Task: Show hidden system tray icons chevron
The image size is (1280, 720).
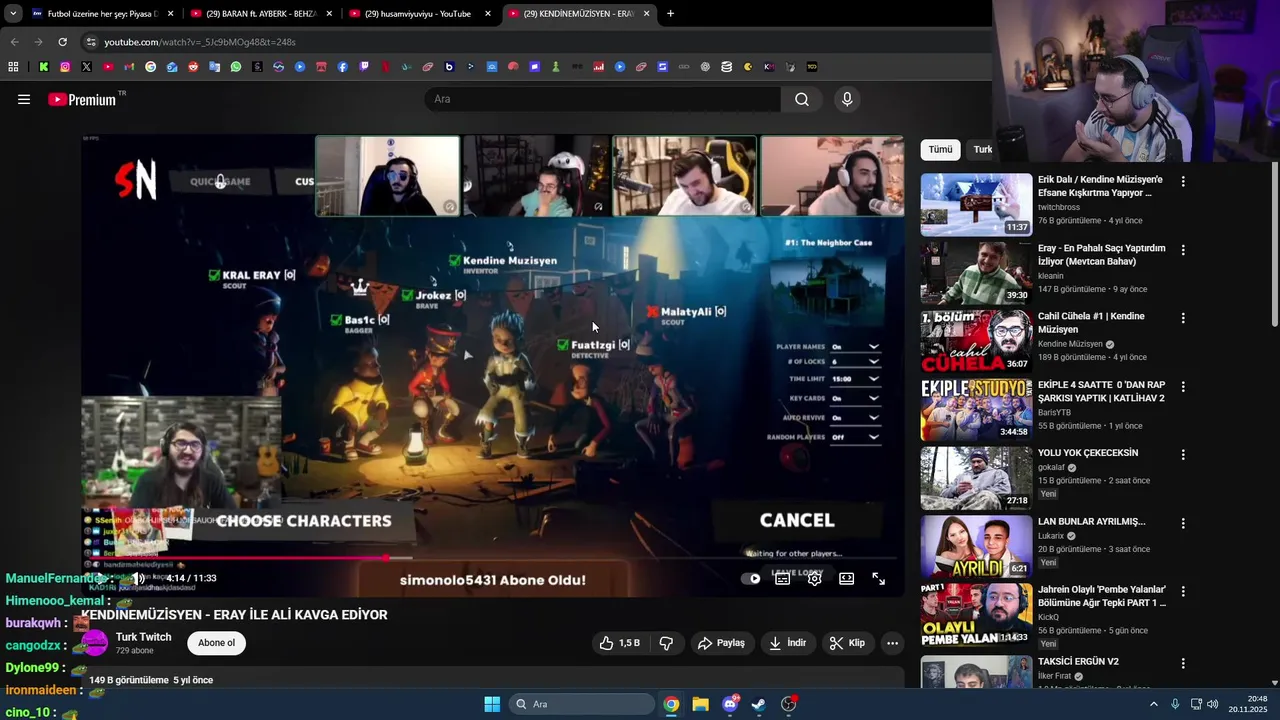Action: [x=1153, y=704]
